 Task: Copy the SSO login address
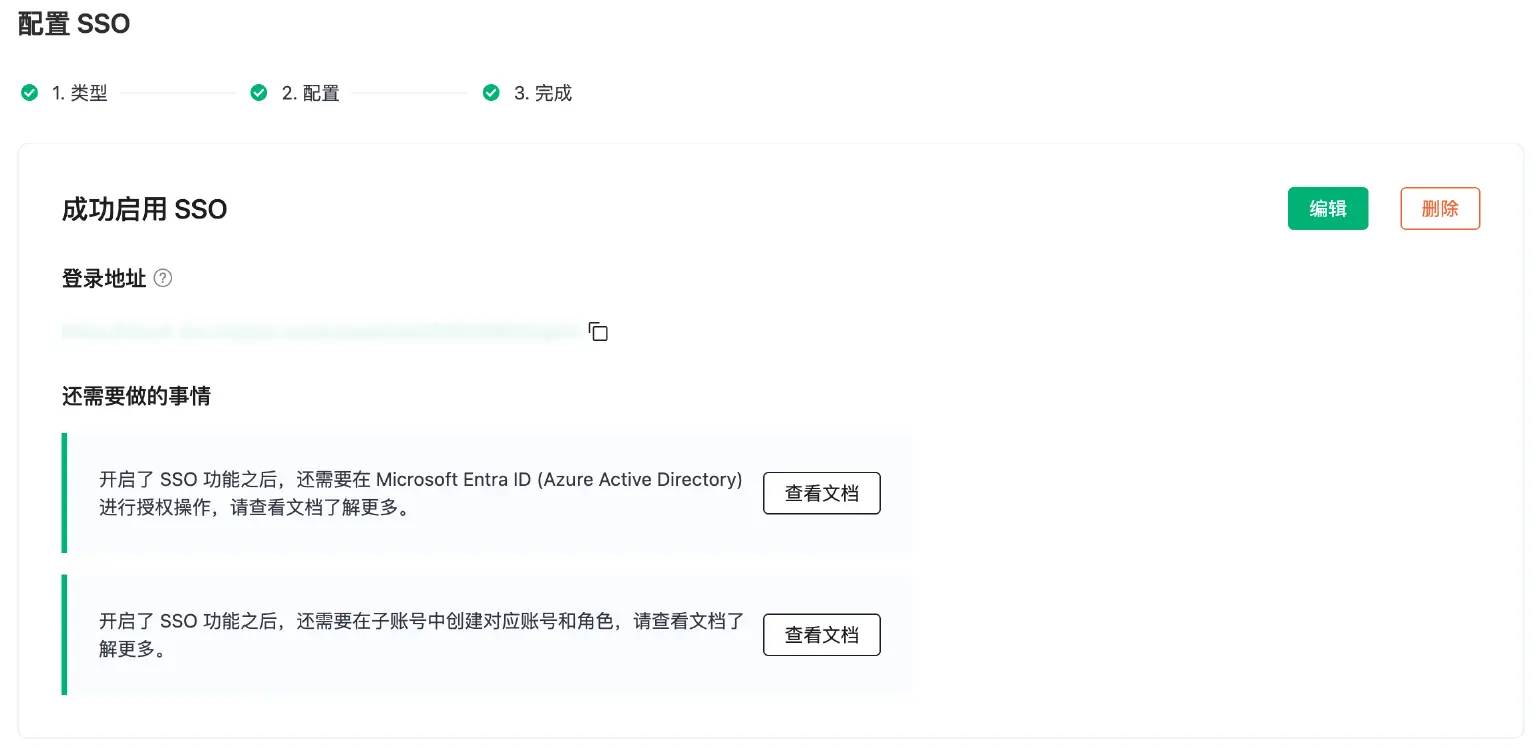[x=597, y=331]
